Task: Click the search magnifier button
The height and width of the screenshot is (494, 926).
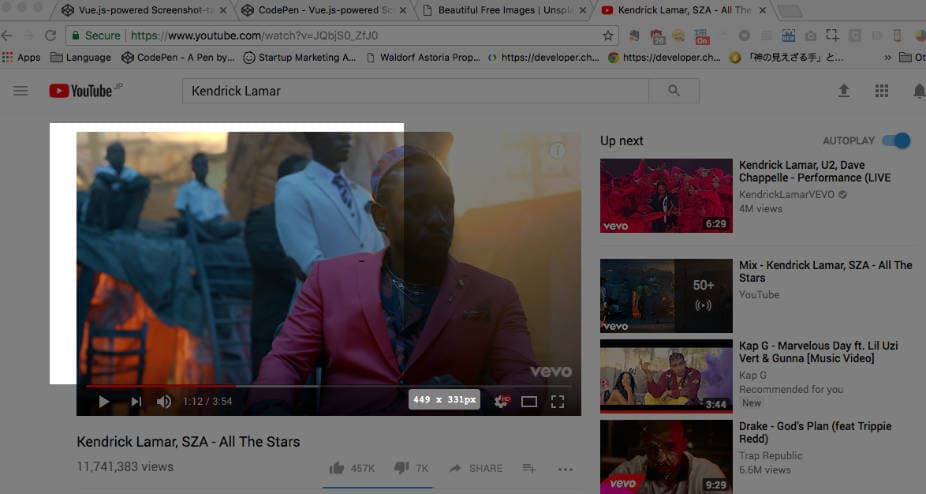Action: (x=674, y=90)
